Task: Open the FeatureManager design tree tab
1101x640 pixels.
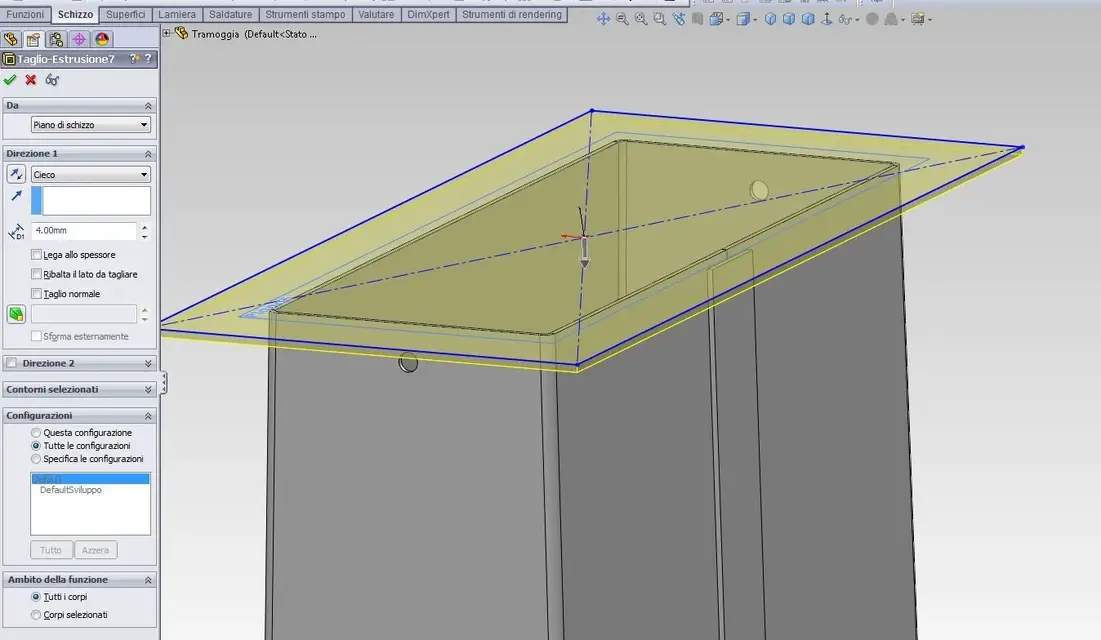Action: pyautogui.click(x=11, y=39)
